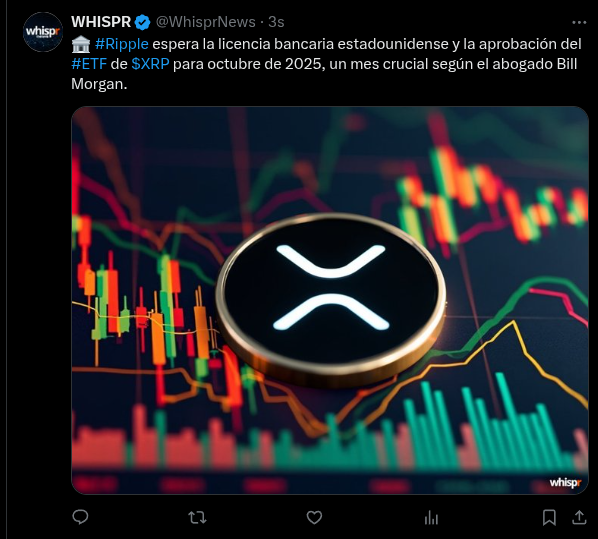Open the $XRP cashtag link

(x=150, y=64)
